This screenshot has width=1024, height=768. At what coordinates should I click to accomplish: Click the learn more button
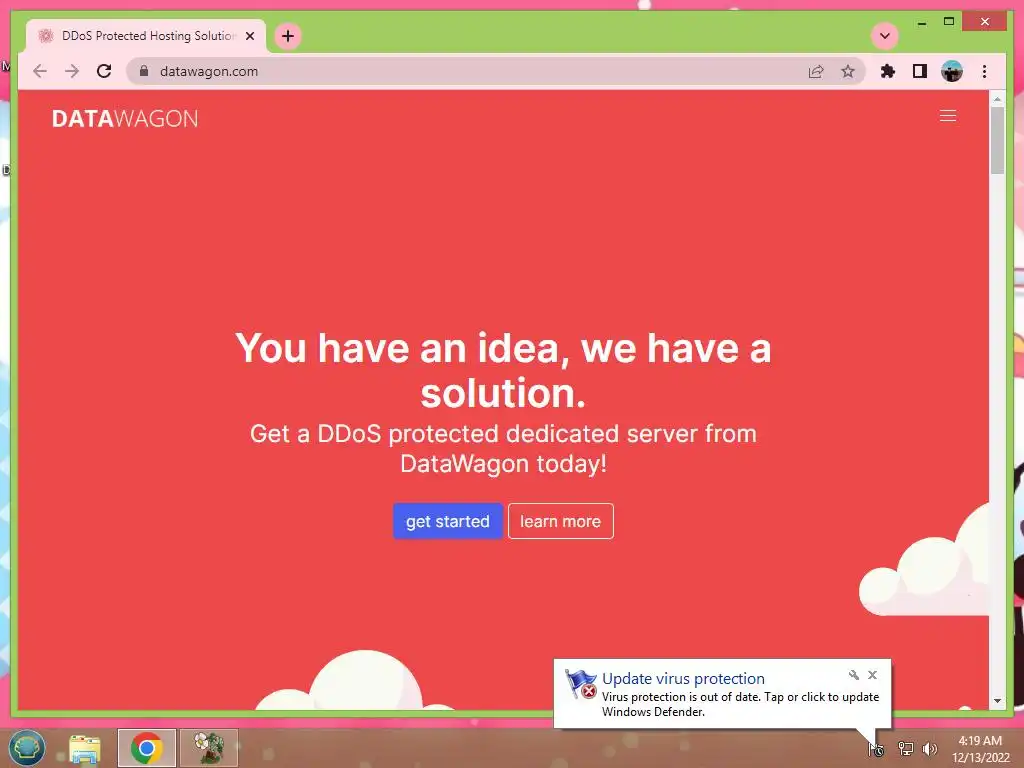coord(560,521)
